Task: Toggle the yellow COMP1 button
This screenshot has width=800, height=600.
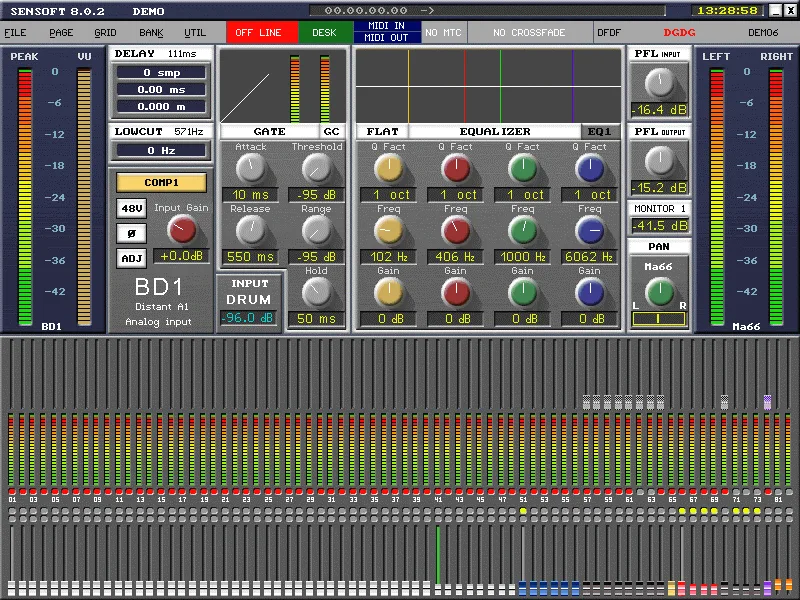Action: (161, 182)
